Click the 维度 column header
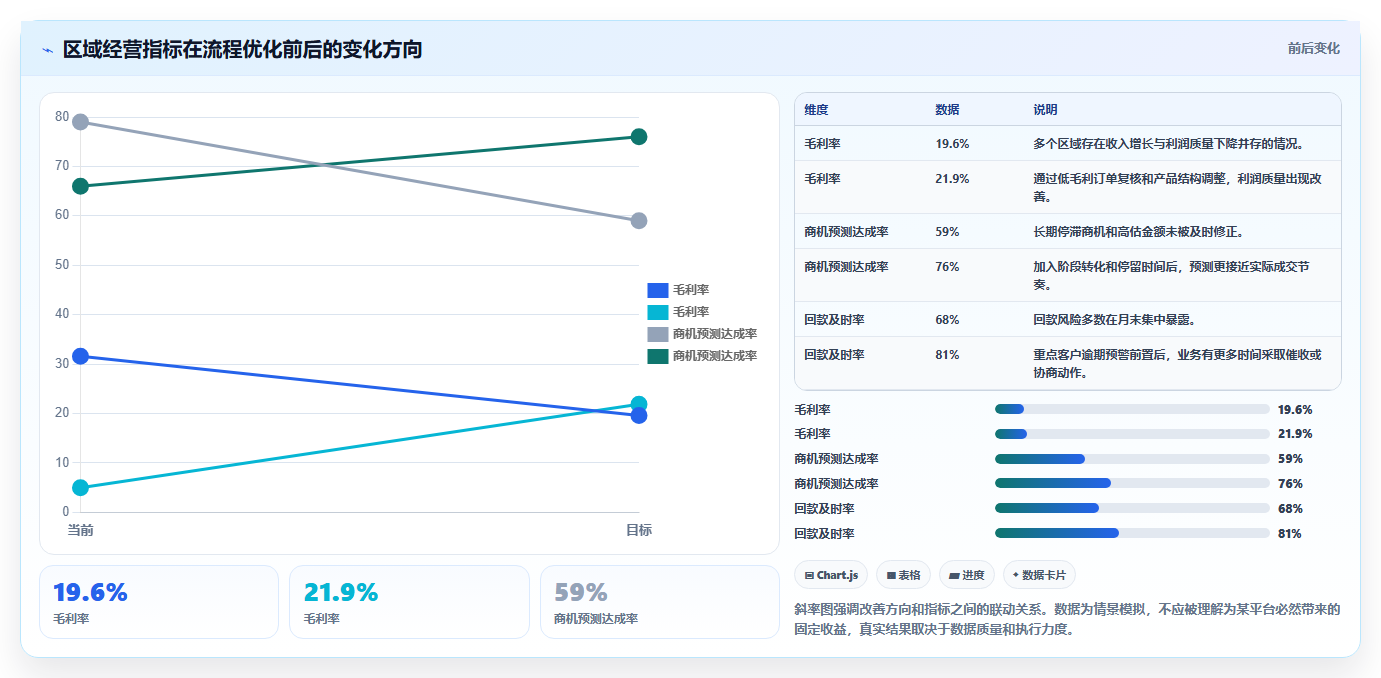1381x678 pixels. 816,110
